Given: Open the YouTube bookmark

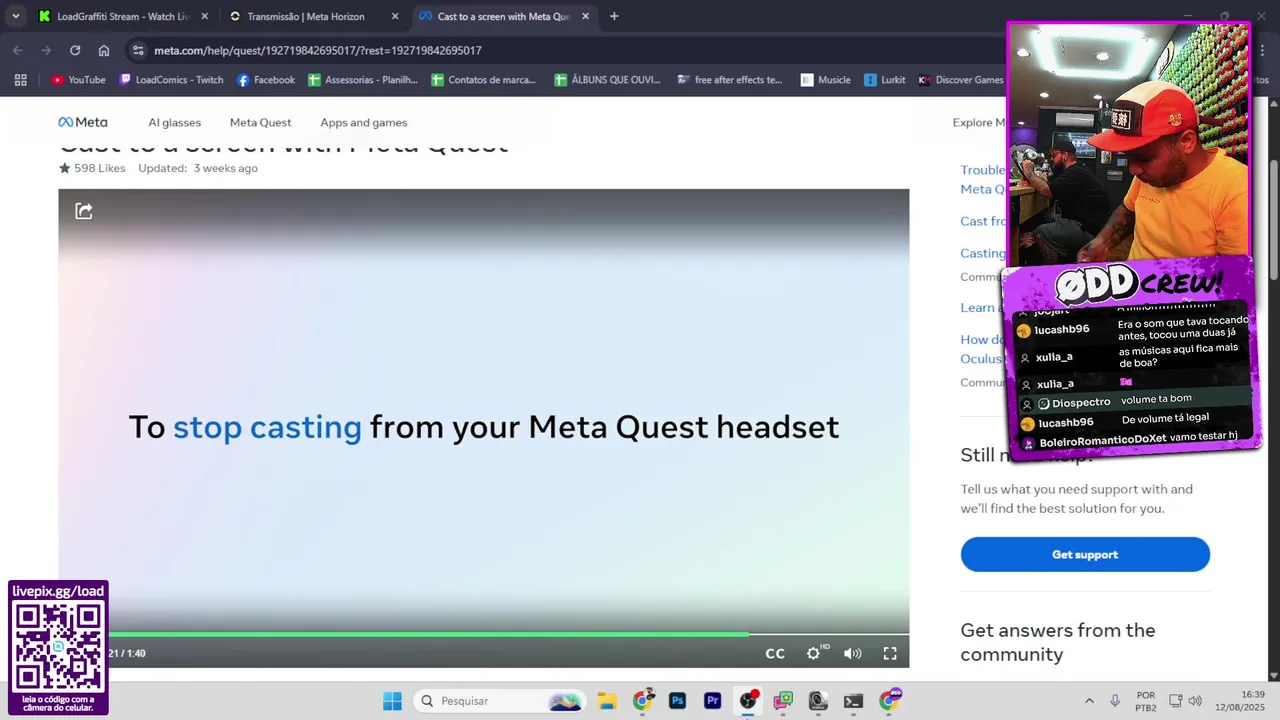Looking at the screenshot, I should click(78, 80).
